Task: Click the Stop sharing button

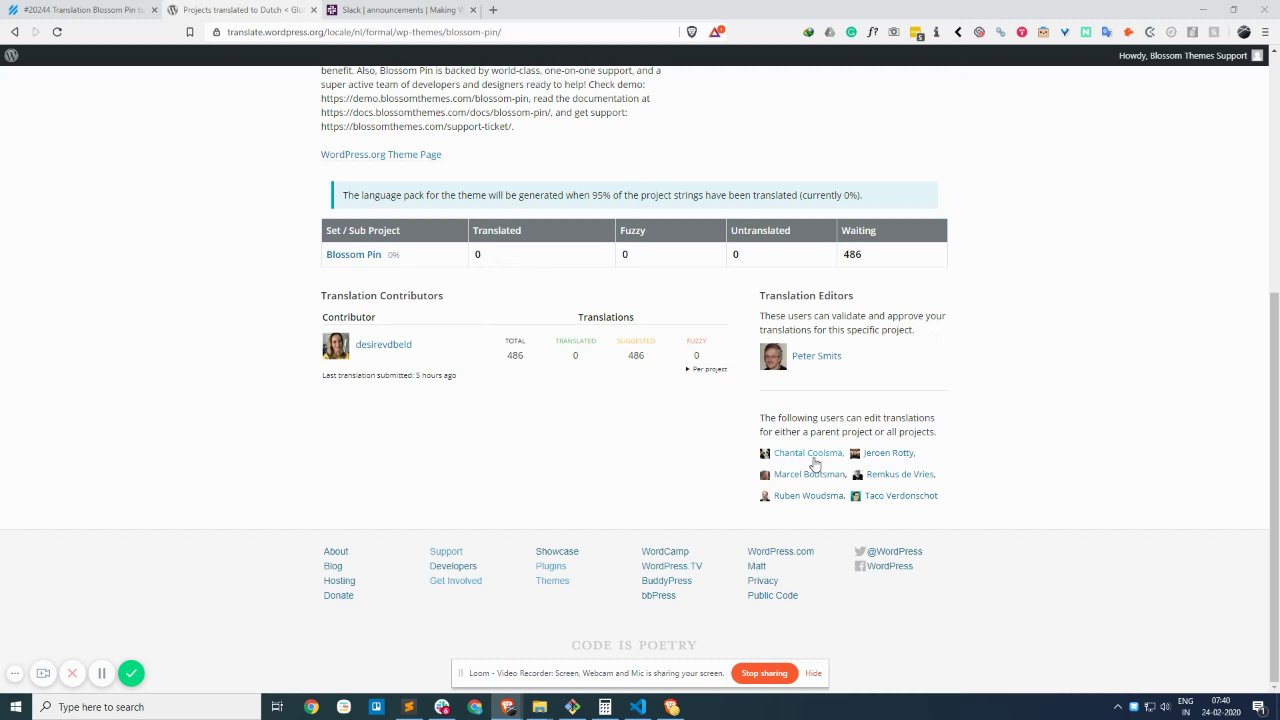Action: [x=764, y=673]
